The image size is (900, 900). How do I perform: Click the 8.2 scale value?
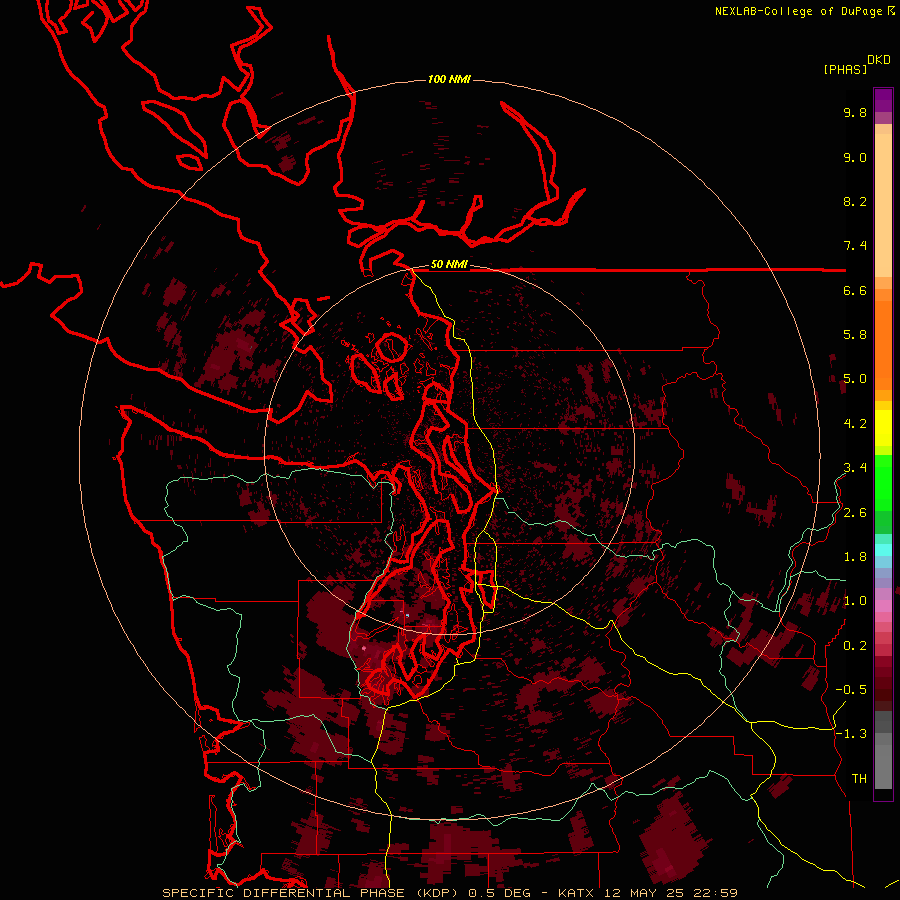pyautogui.click(x=855, y=201)
